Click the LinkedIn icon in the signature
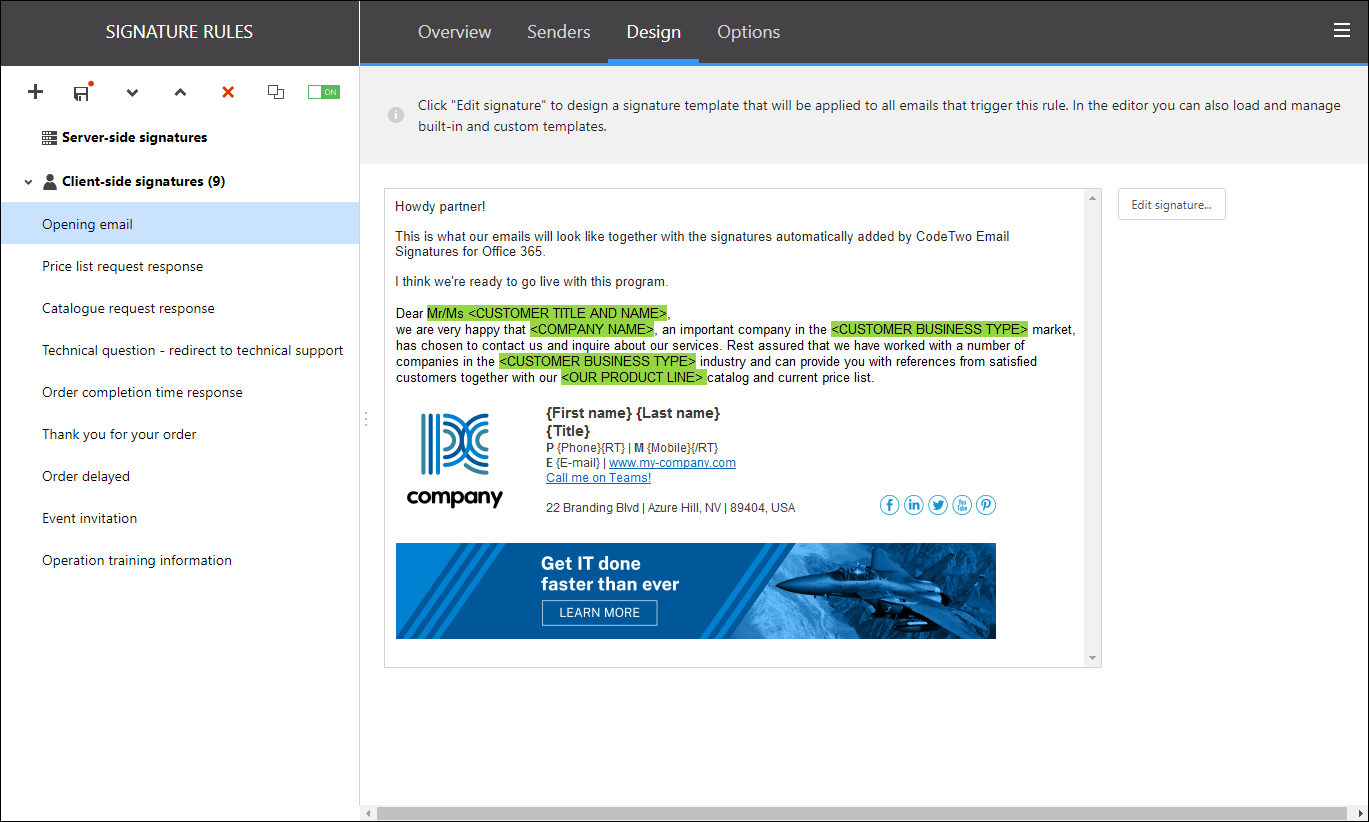This screenshot has width=1369, height=822. tap(913, 505)
